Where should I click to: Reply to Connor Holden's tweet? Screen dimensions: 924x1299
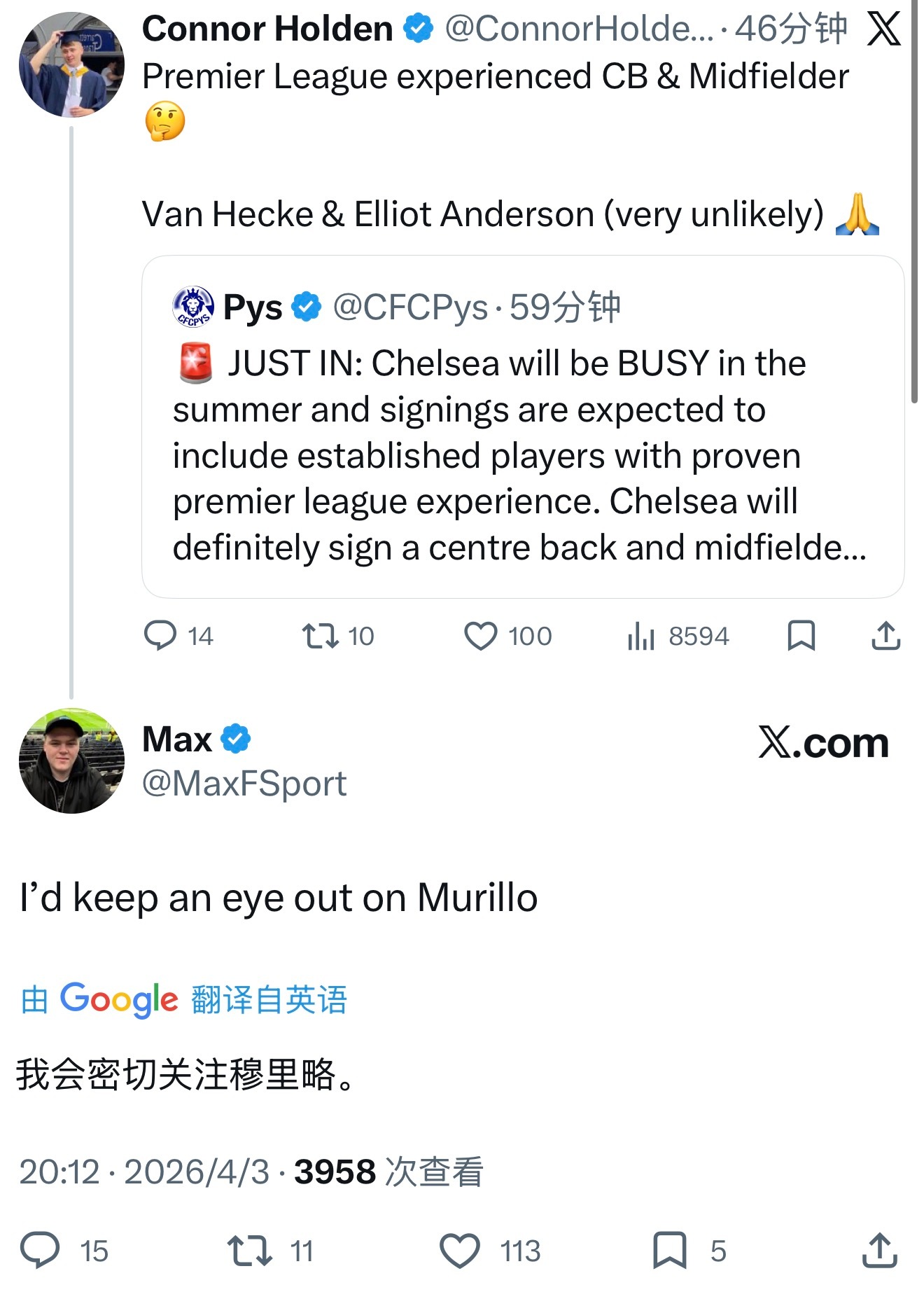pos(160,636)
